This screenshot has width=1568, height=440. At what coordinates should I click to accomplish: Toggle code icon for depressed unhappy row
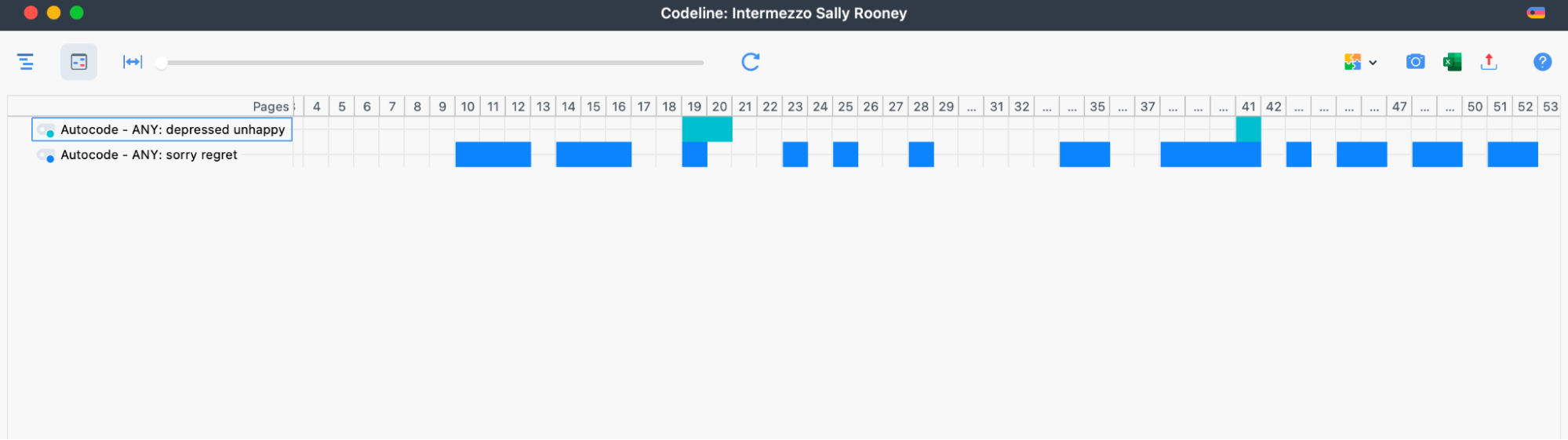[46, 130]
